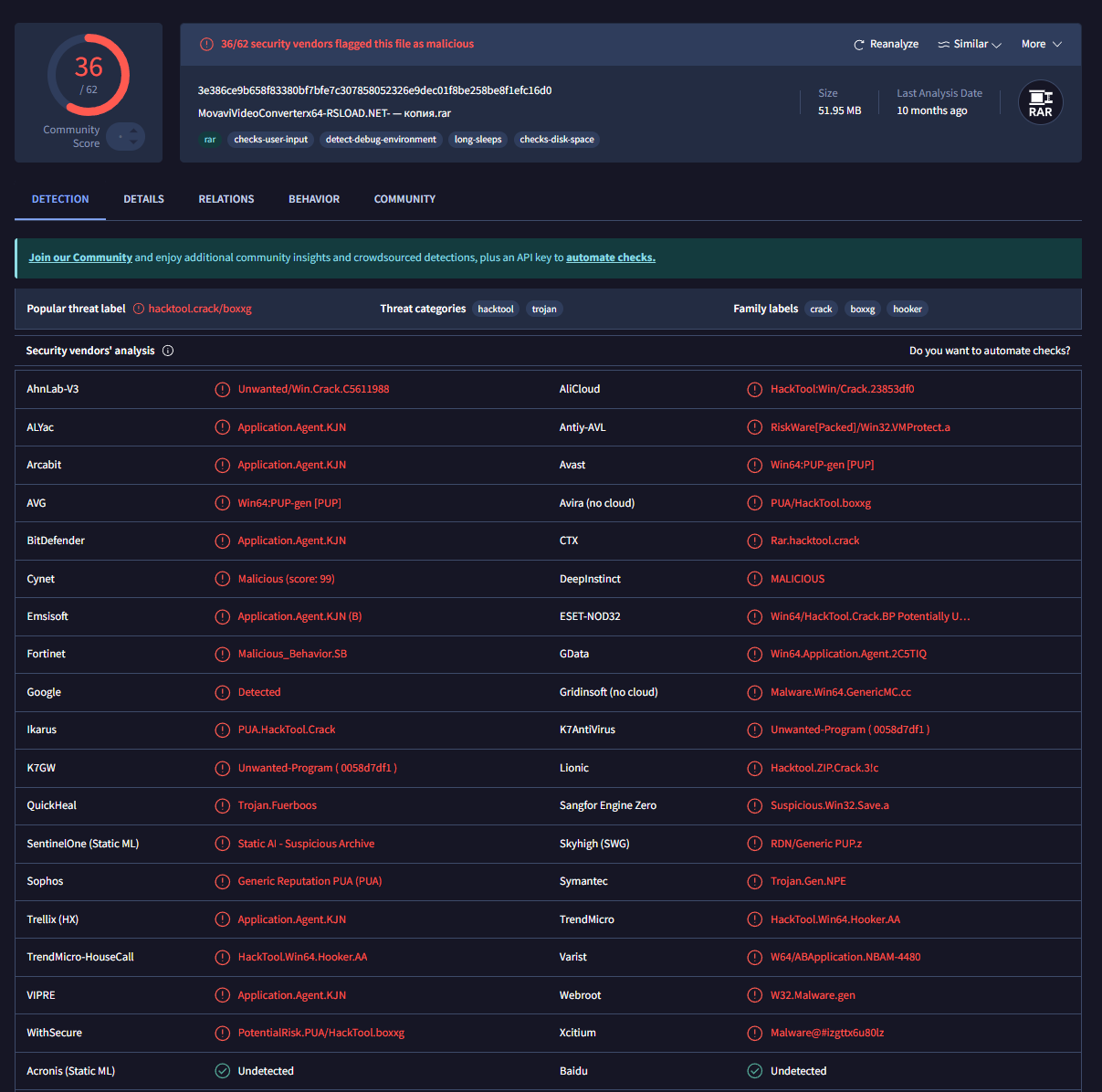
Task: Click the alert icon for WithSecure result
Action: (222, 1033)
